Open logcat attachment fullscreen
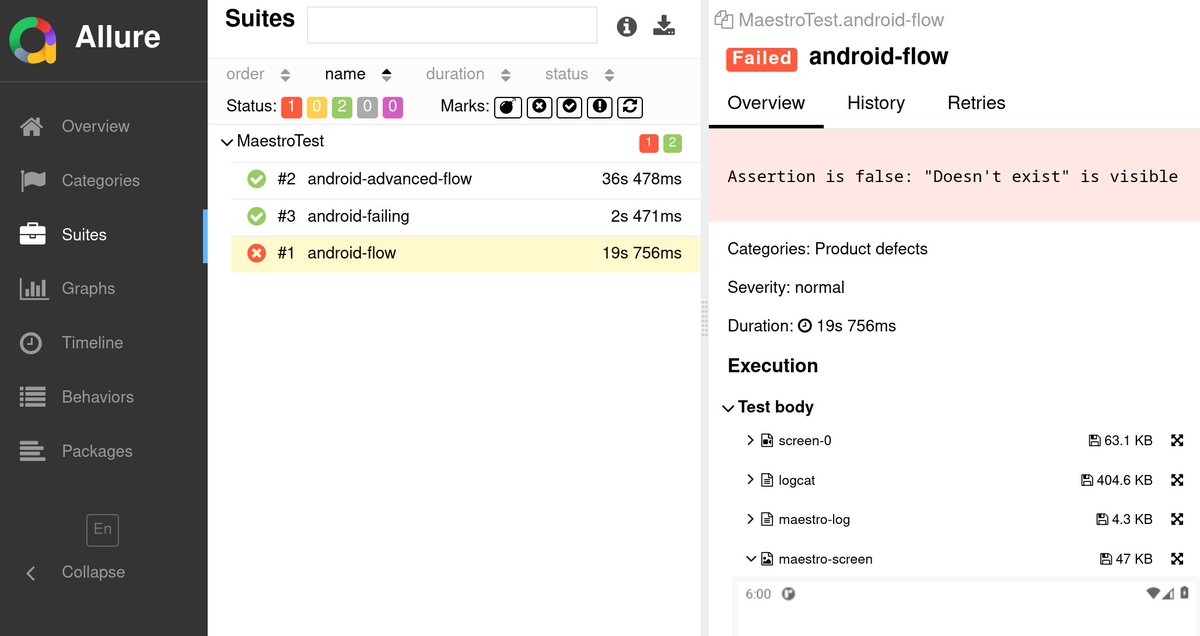Image resolution: width=1200 pixels, height=636 pixels. click(1177, 480)
